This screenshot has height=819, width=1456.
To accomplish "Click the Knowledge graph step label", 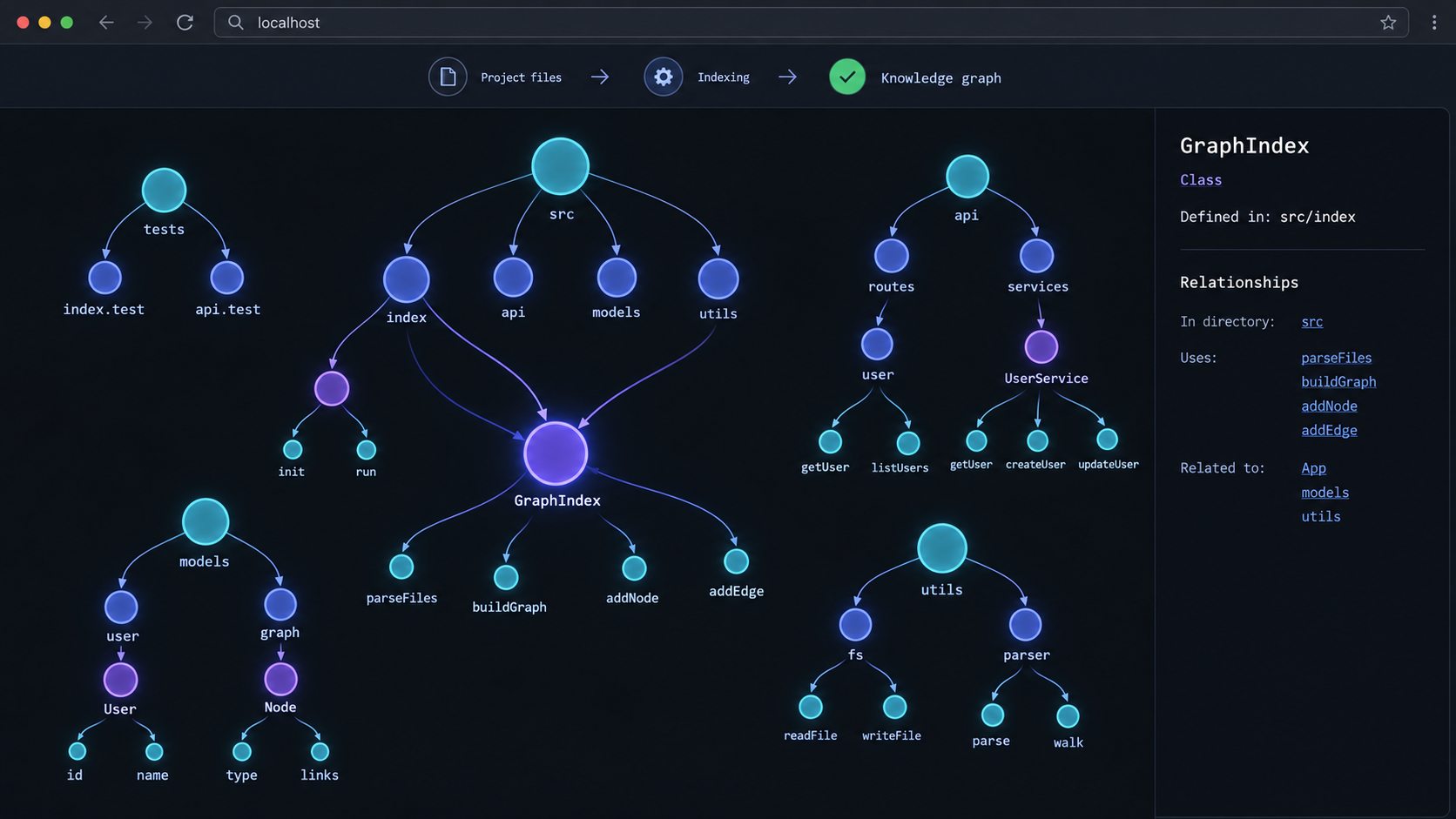I will click(940, 78).
